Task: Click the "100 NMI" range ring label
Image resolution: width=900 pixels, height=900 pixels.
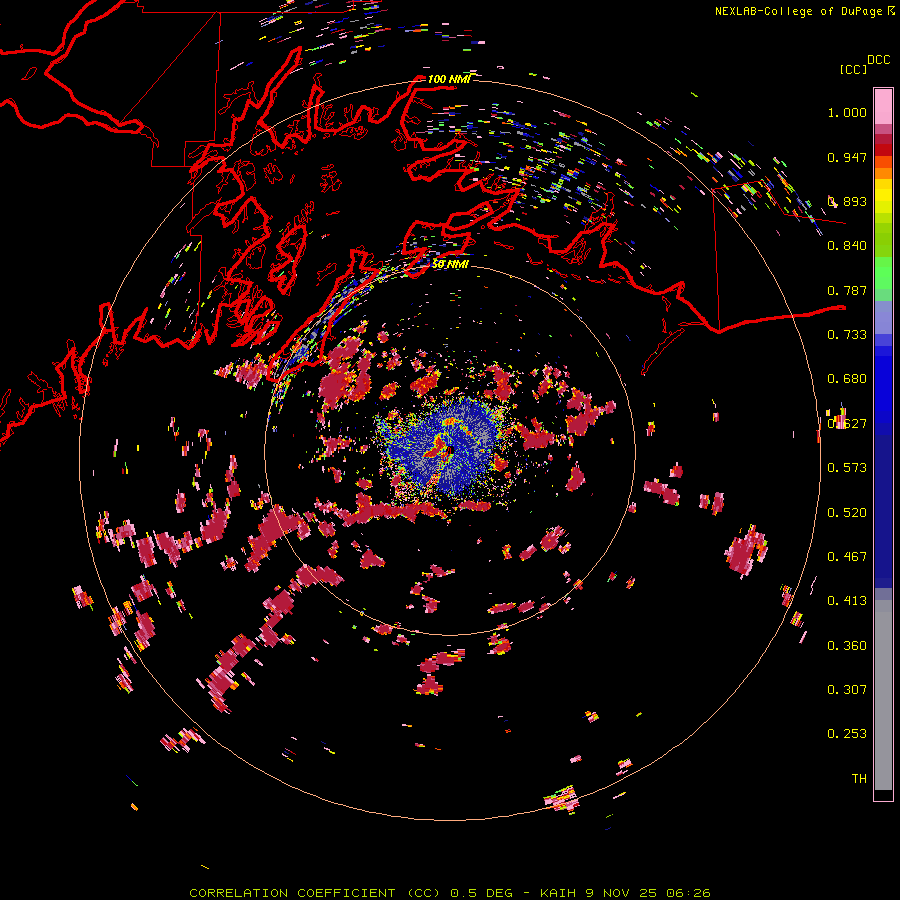Action: click(x=449, y=79)
